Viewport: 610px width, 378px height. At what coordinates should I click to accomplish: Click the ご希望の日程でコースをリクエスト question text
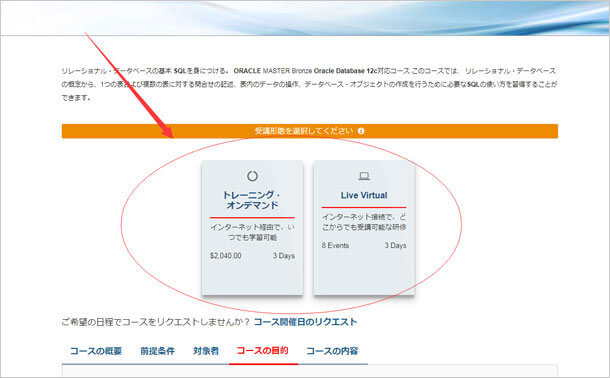(x=156, y=322)
